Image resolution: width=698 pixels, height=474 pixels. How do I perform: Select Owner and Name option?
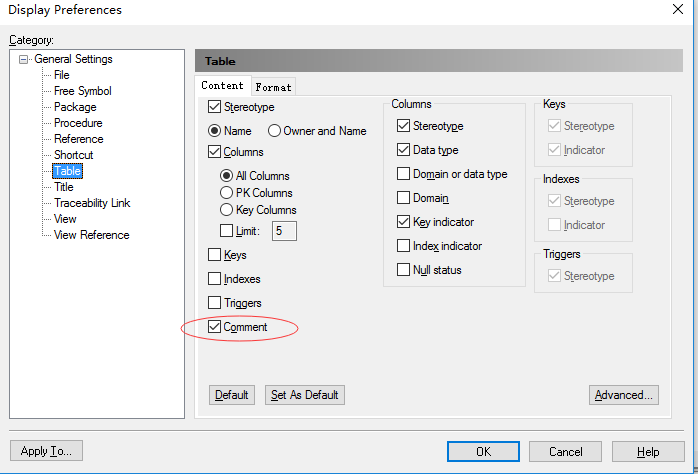tap(274, 131)
